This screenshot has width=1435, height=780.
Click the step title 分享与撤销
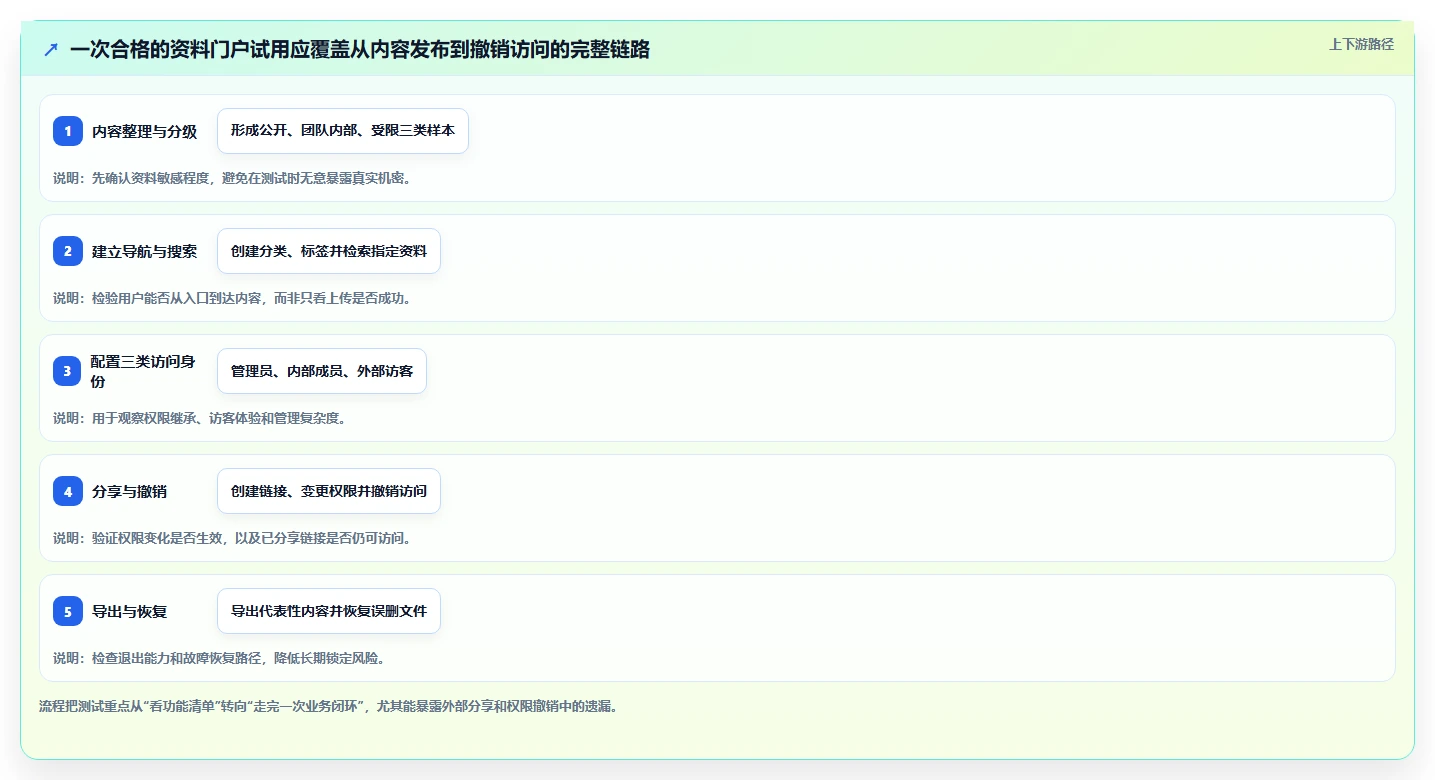[129, 491]
